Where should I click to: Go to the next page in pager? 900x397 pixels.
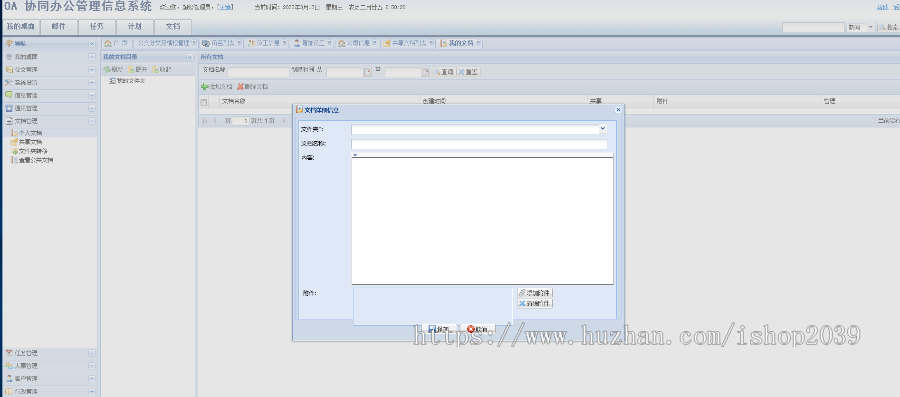284,121
